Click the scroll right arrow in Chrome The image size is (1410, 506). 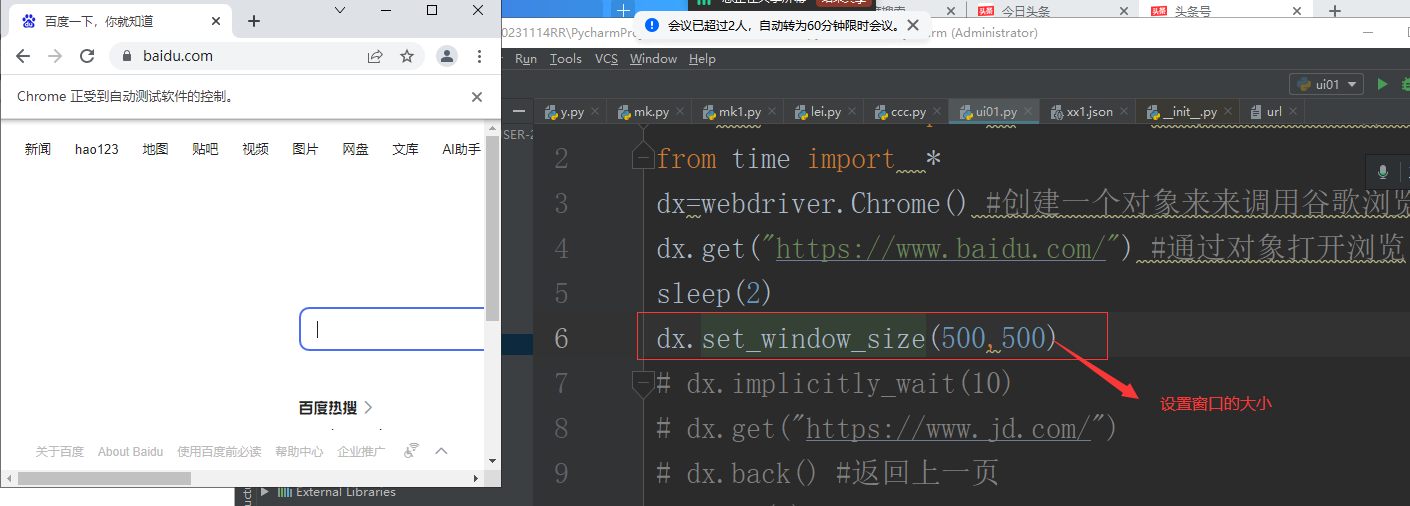[x=475, y=479]
